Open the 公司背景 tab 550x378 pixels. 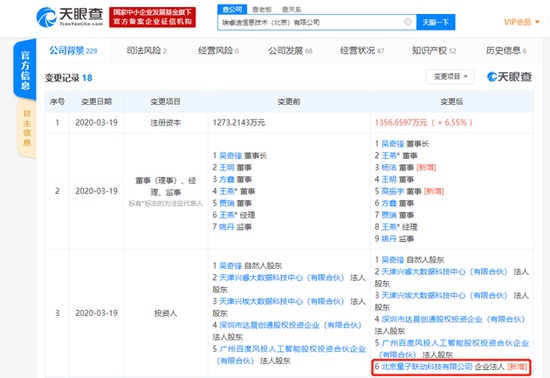[x=73, y=50]
